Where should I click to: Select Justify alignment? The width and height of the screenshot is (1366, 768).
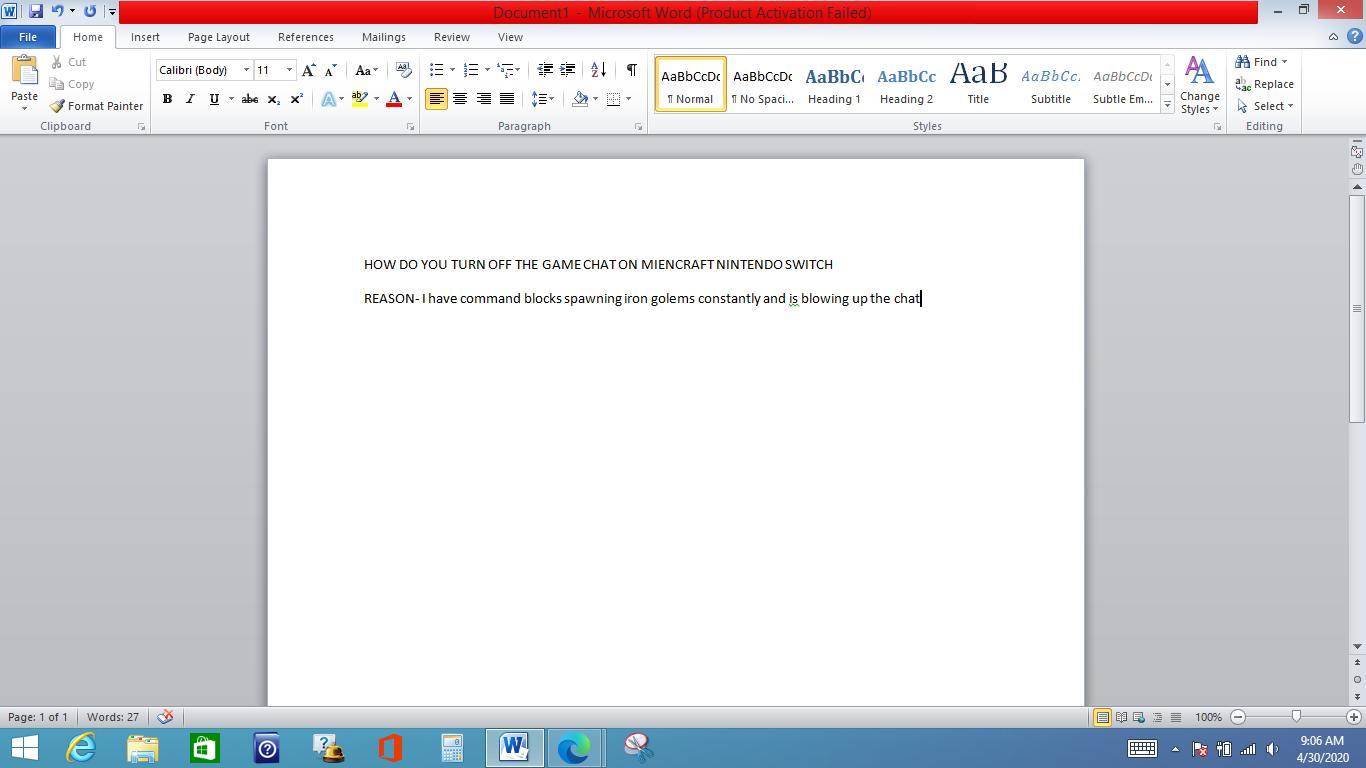507,99
